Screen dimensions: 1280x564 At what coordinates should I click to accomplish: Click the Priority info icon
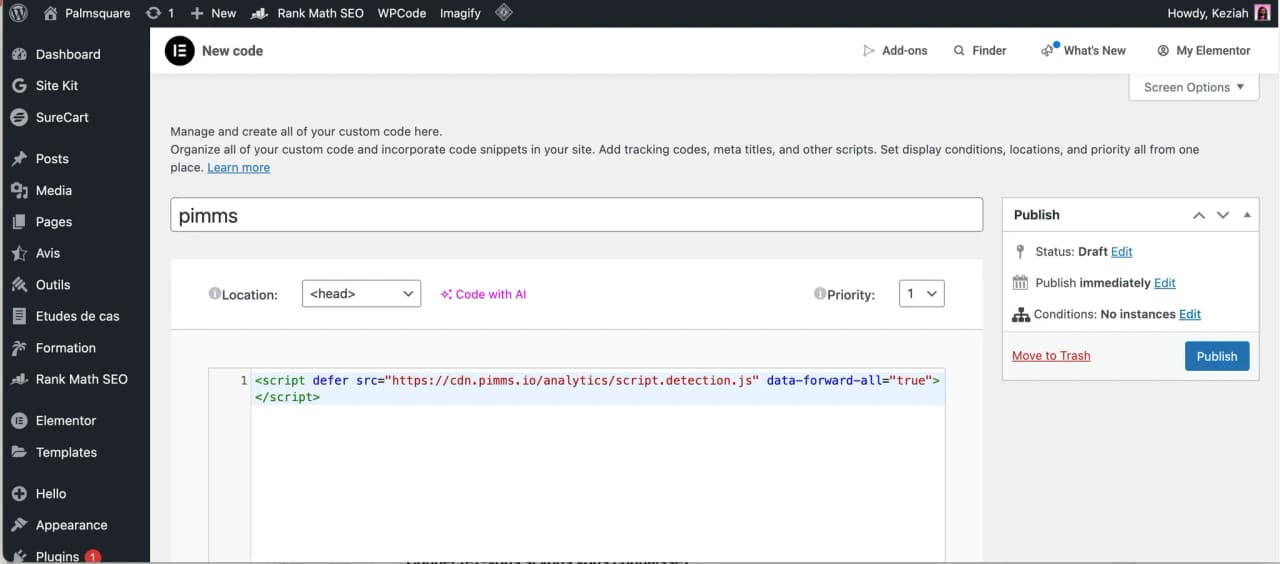pos(820,294)
